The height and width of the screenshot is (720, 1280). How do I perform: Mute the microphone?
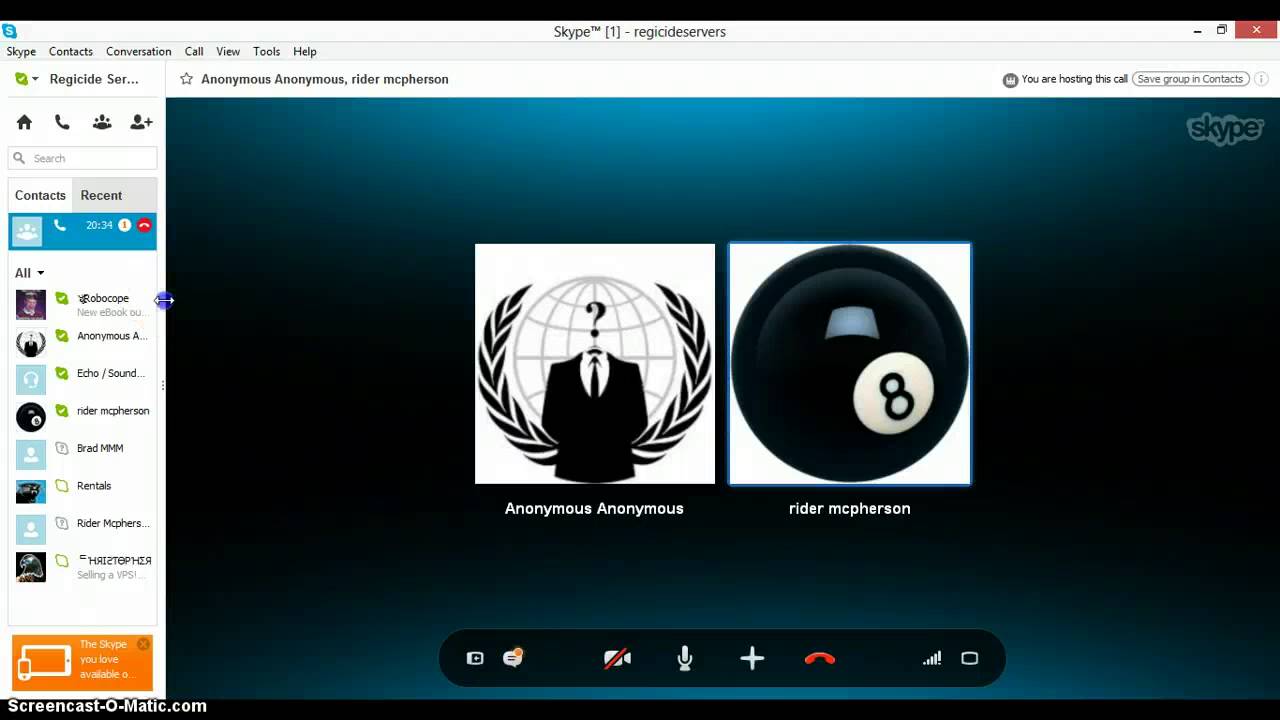click(685, 658)
